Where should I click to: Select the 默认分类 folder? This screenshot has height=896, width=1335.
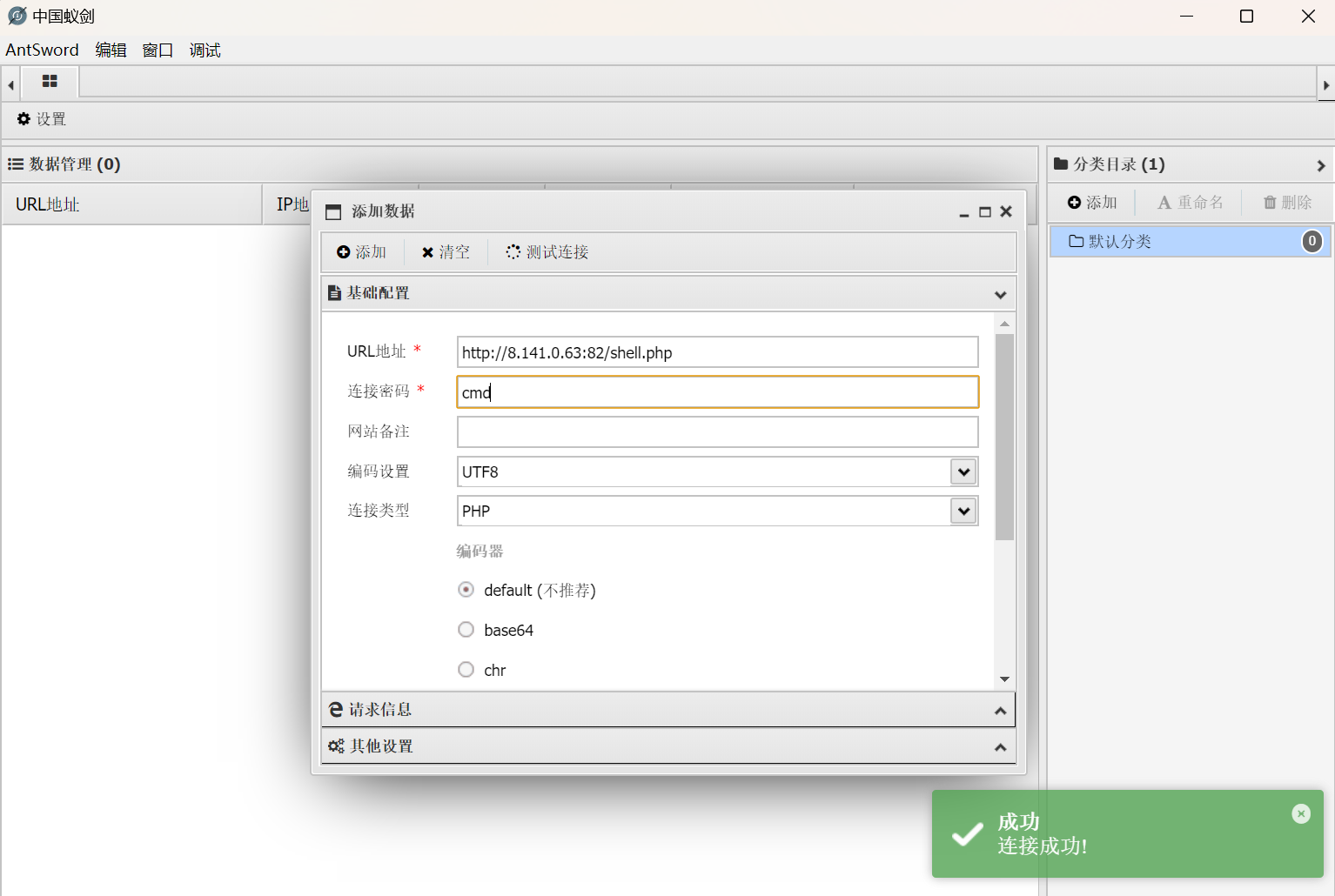(1190, 241)
